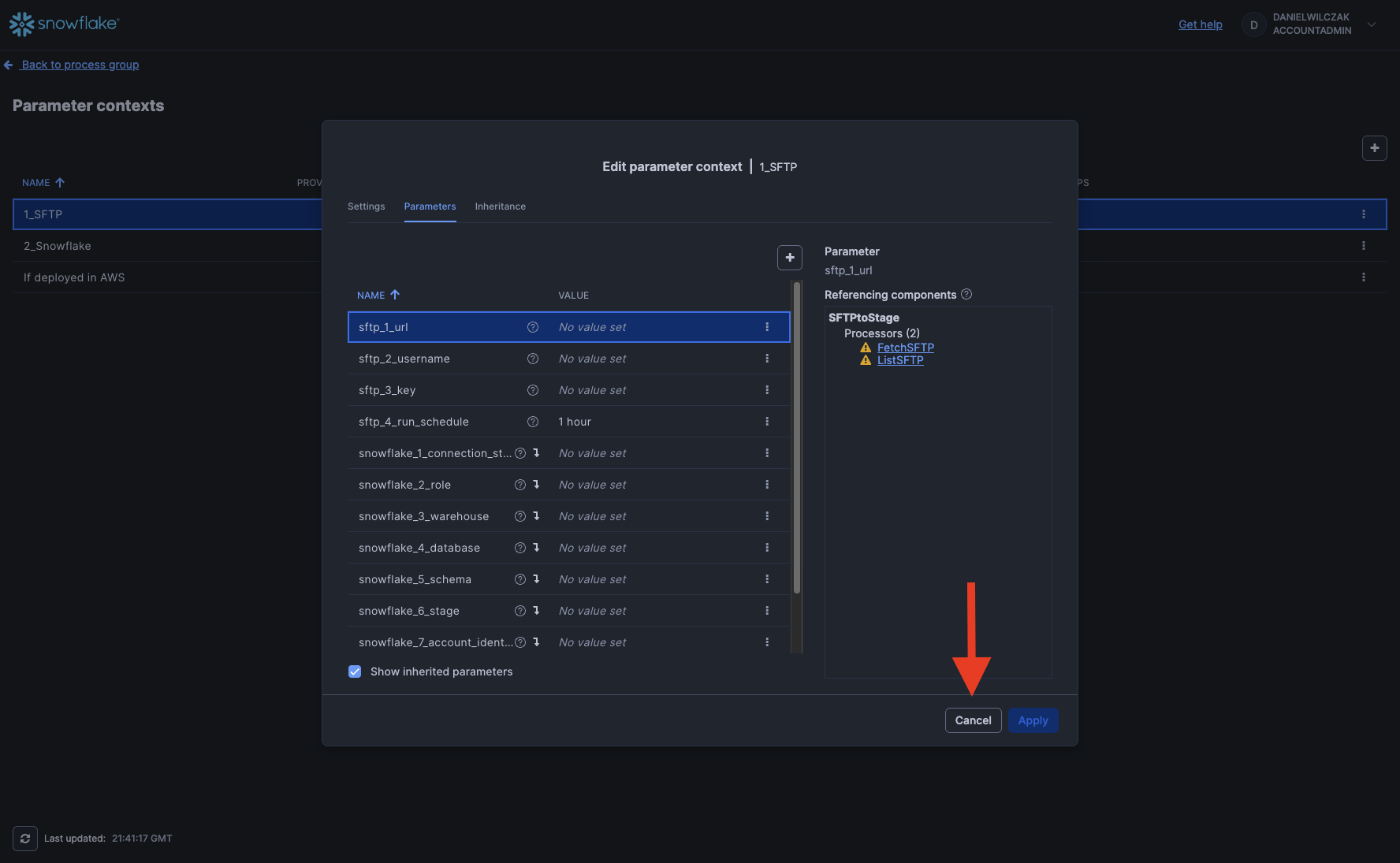This screenshot has width=1400, height=863.
Task: Open the help icon for sftp_1_url
Action: 533,327
